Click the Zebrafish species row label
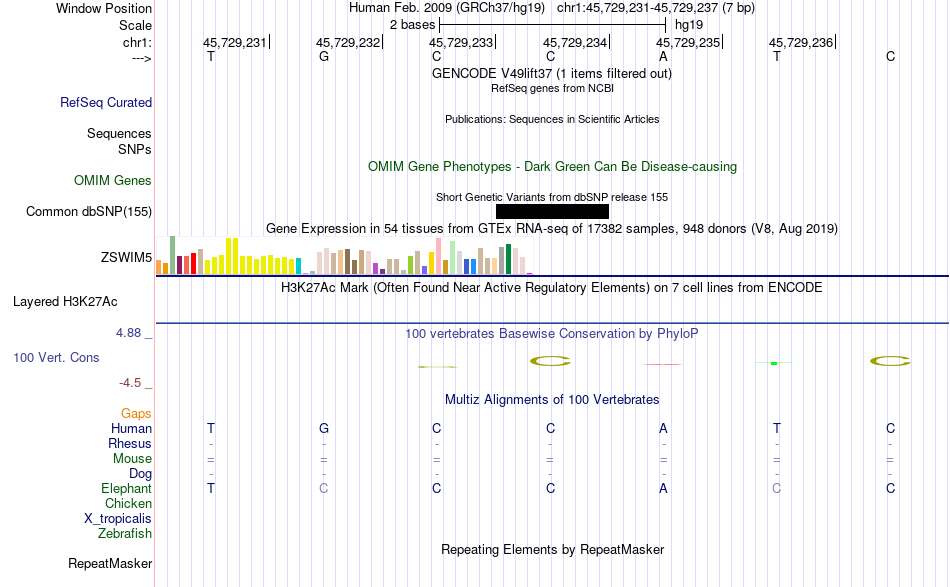 125,534
